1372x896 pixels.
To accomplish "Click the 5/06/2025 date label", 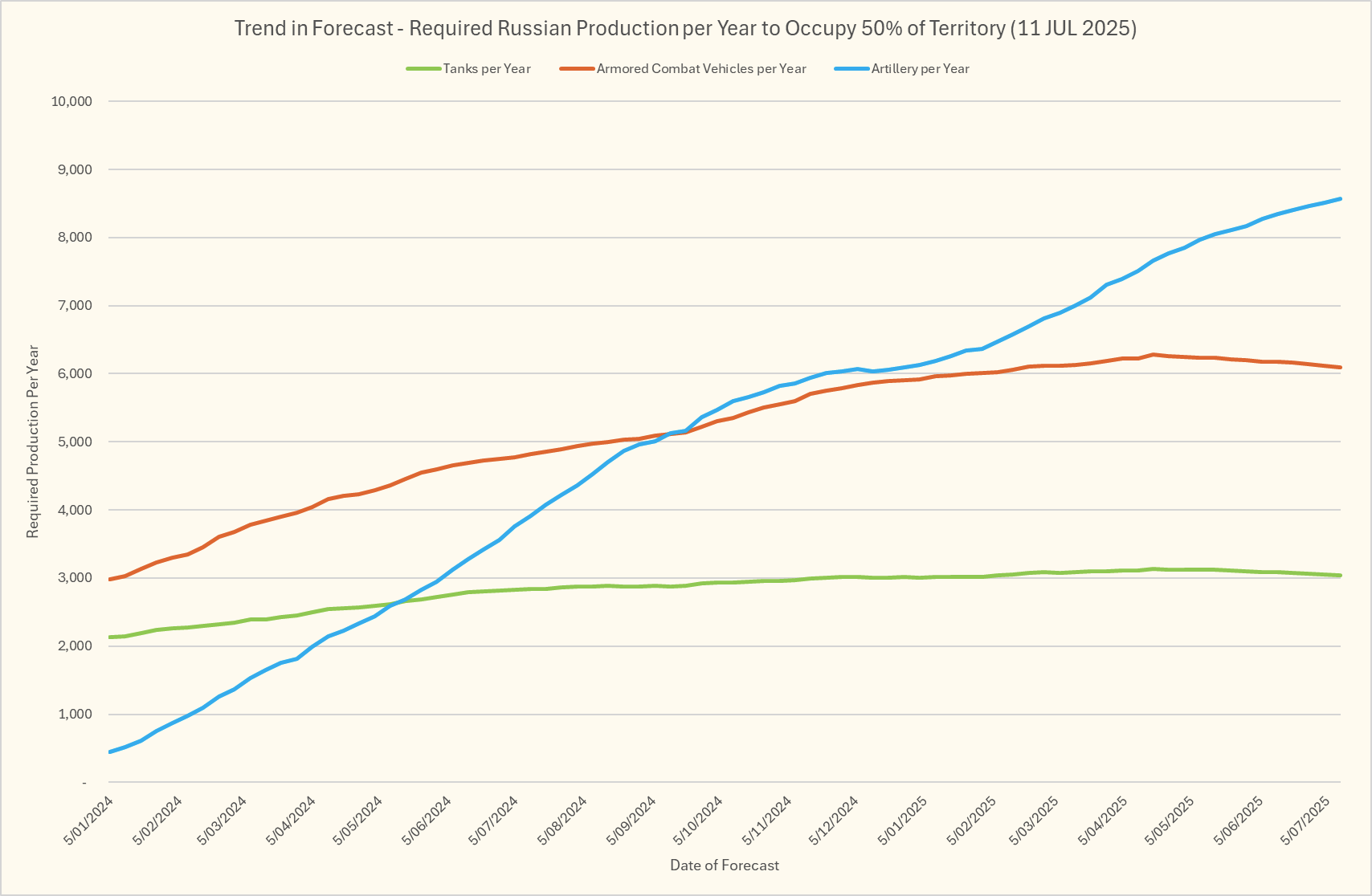I will click(x=1237, y=820).
